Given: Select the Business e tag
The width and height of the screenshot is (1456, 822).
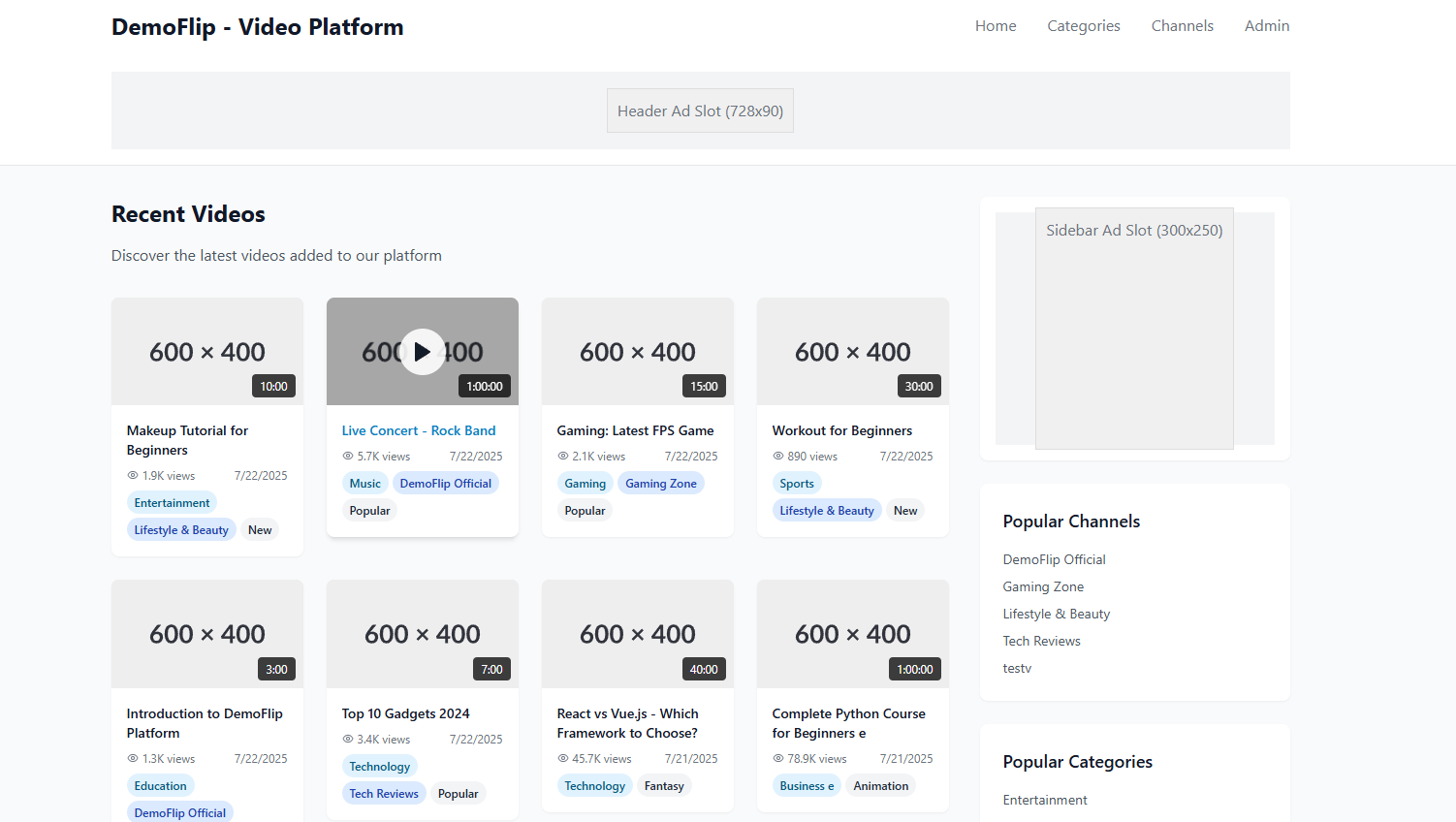Looking at the screenshot, I should click(x=807, y=786).
